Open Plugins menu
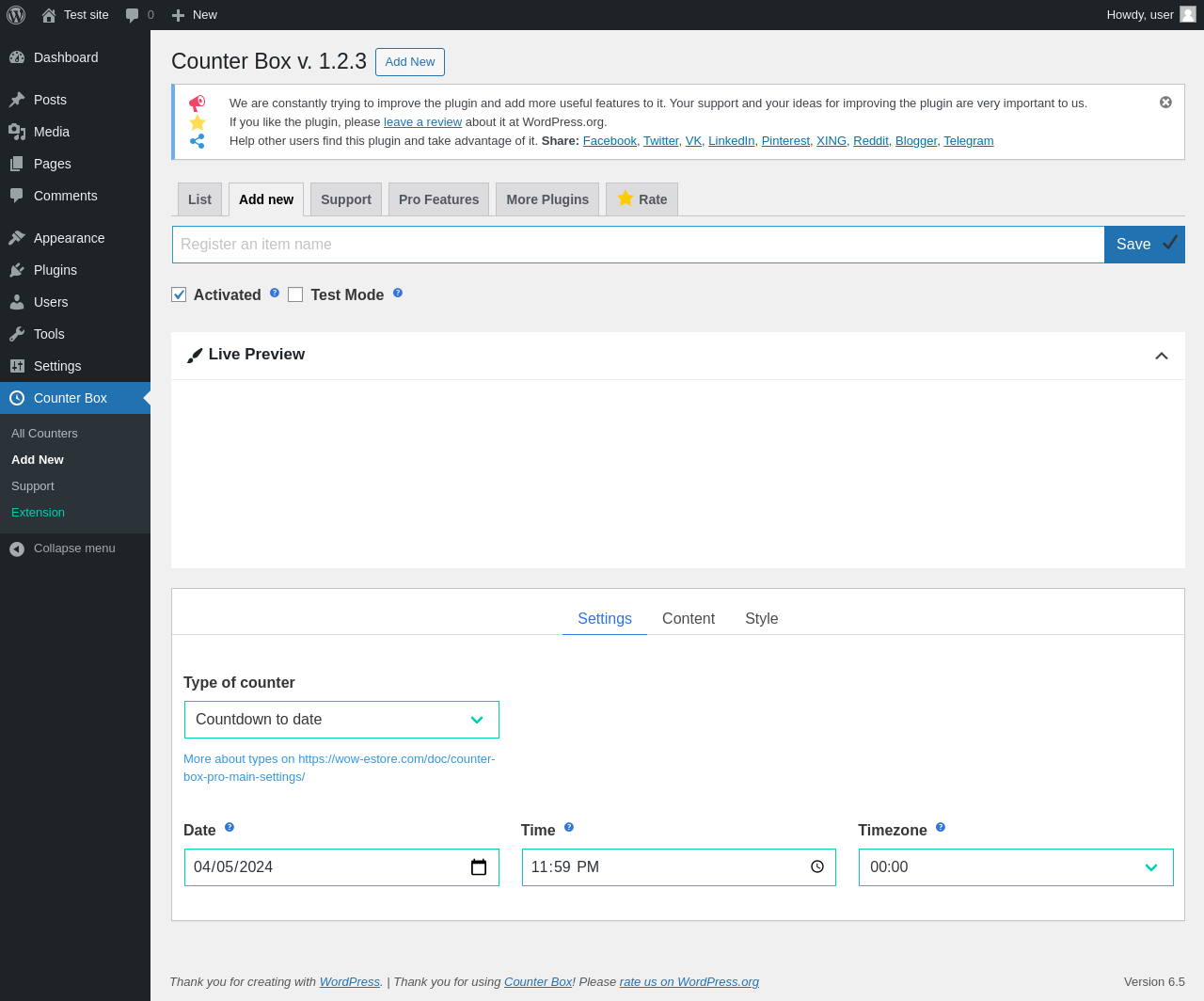The width and height of the screenshot is (1204, 1001). coord(75,270)
